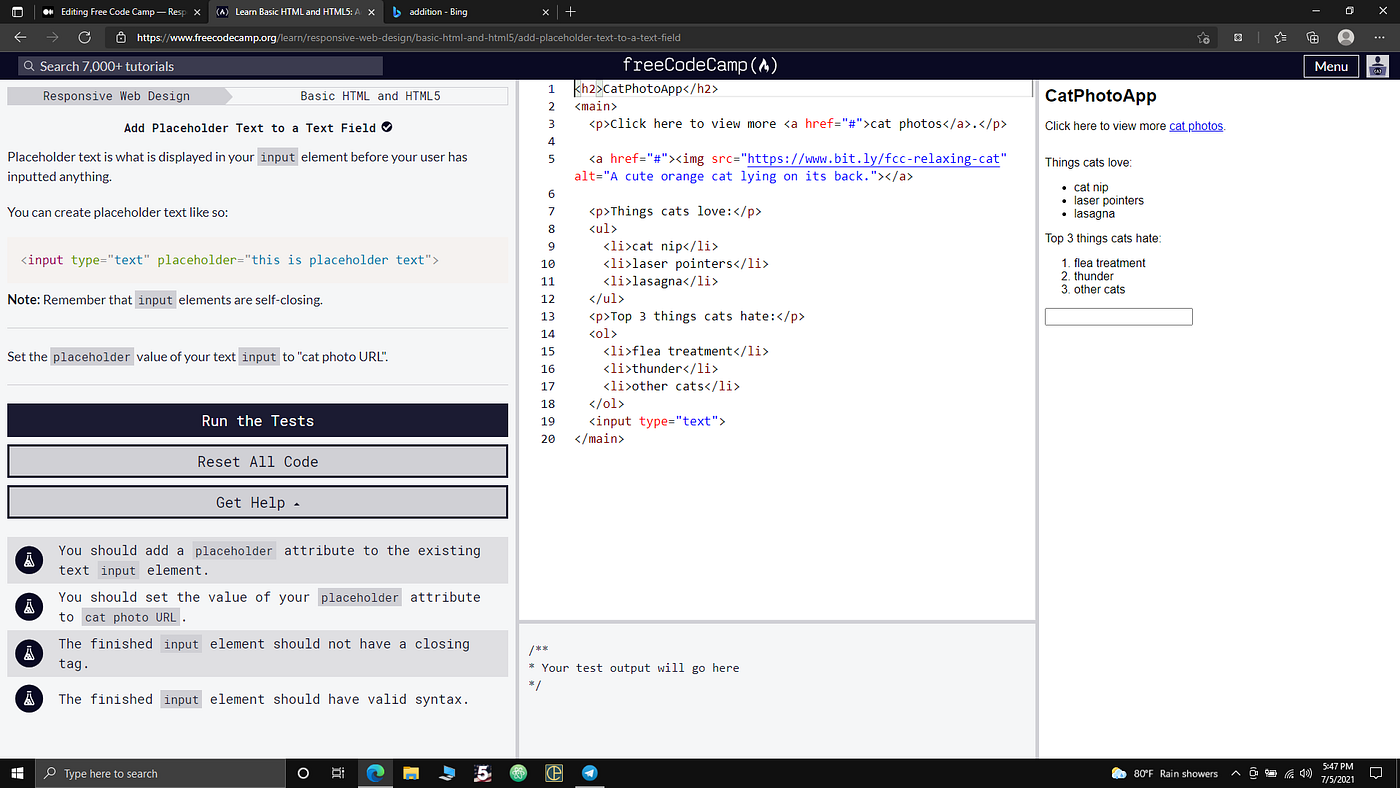Open the freeCodeCamp Menu button
Viewport: 1400px width, 788px height.
(1331, 66)
